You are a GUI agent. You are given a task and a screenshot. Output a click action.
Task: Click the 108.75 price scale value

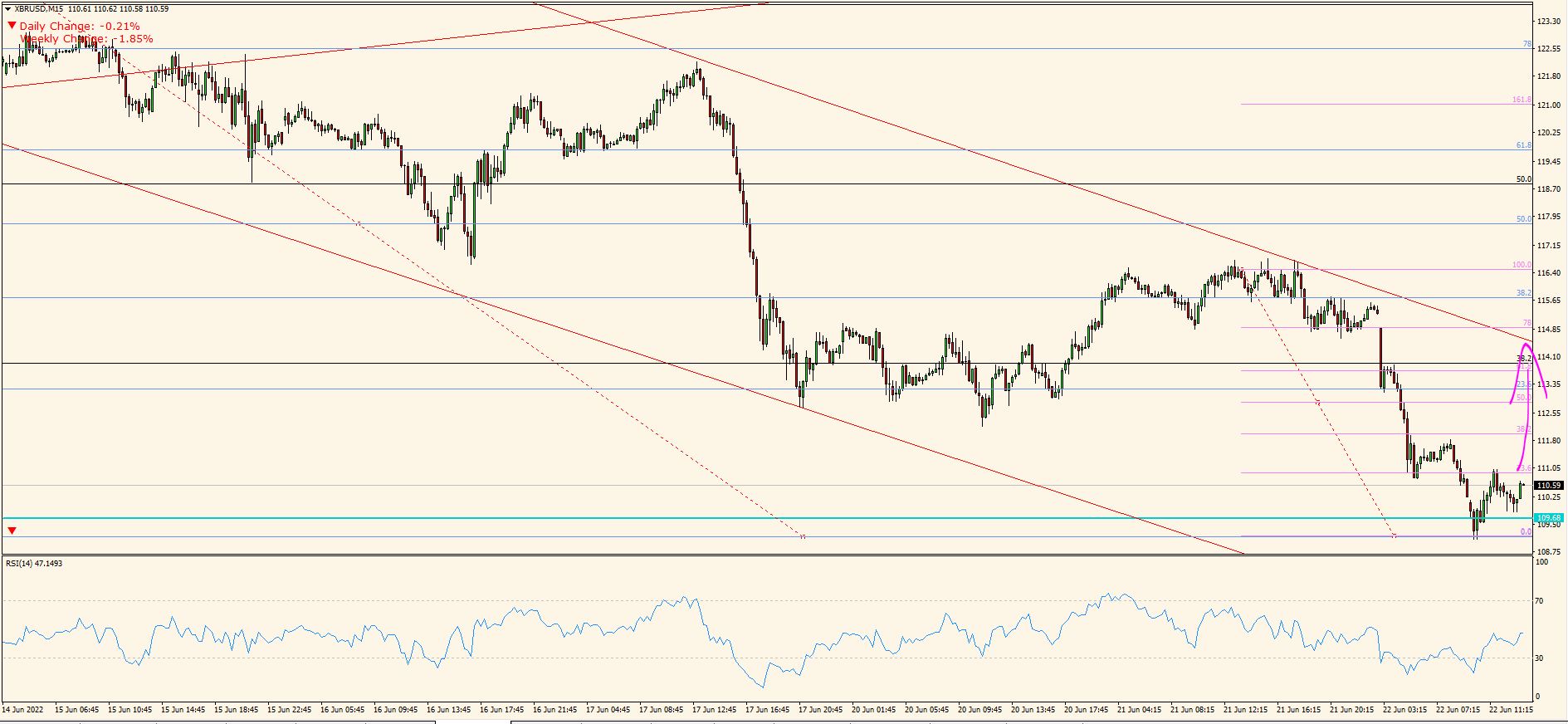pos(1549,552)
